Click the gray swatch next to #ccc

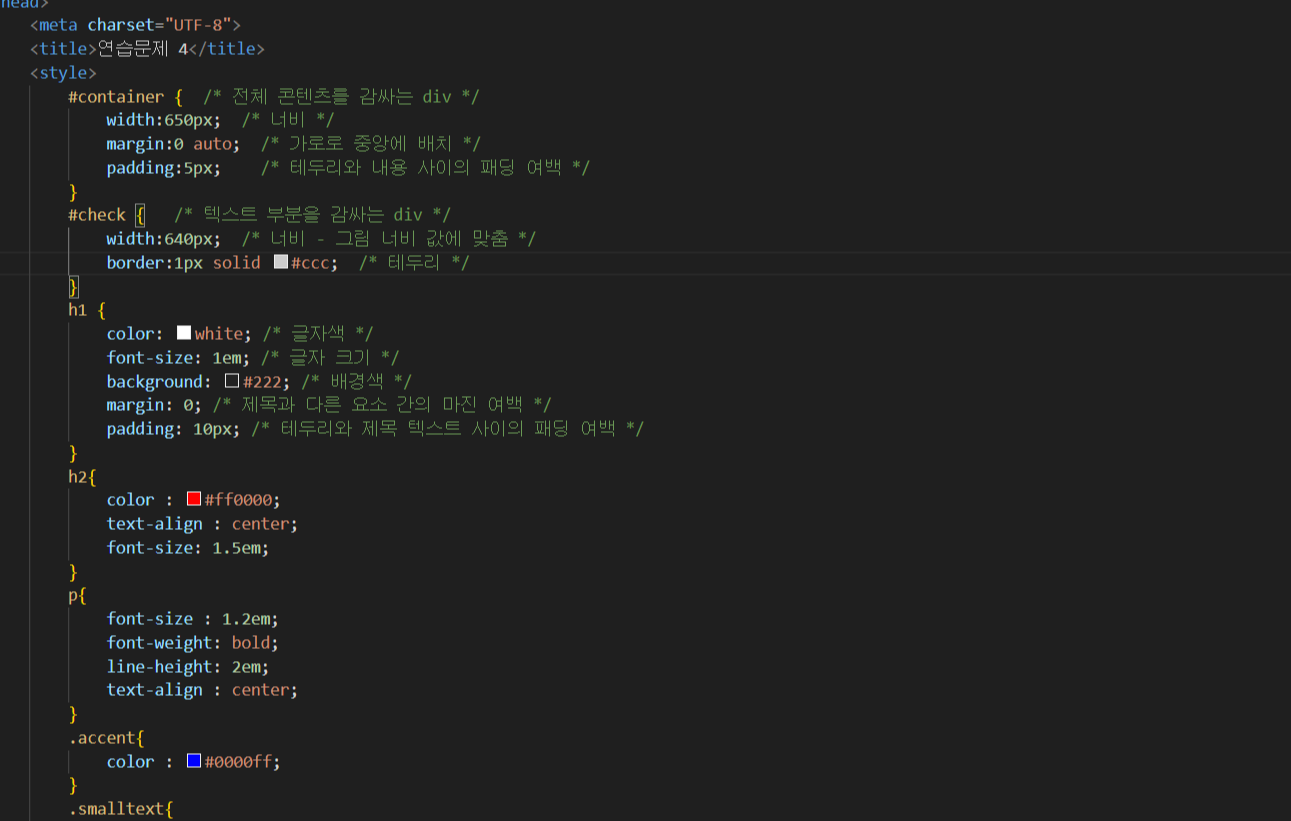(280, 262)
